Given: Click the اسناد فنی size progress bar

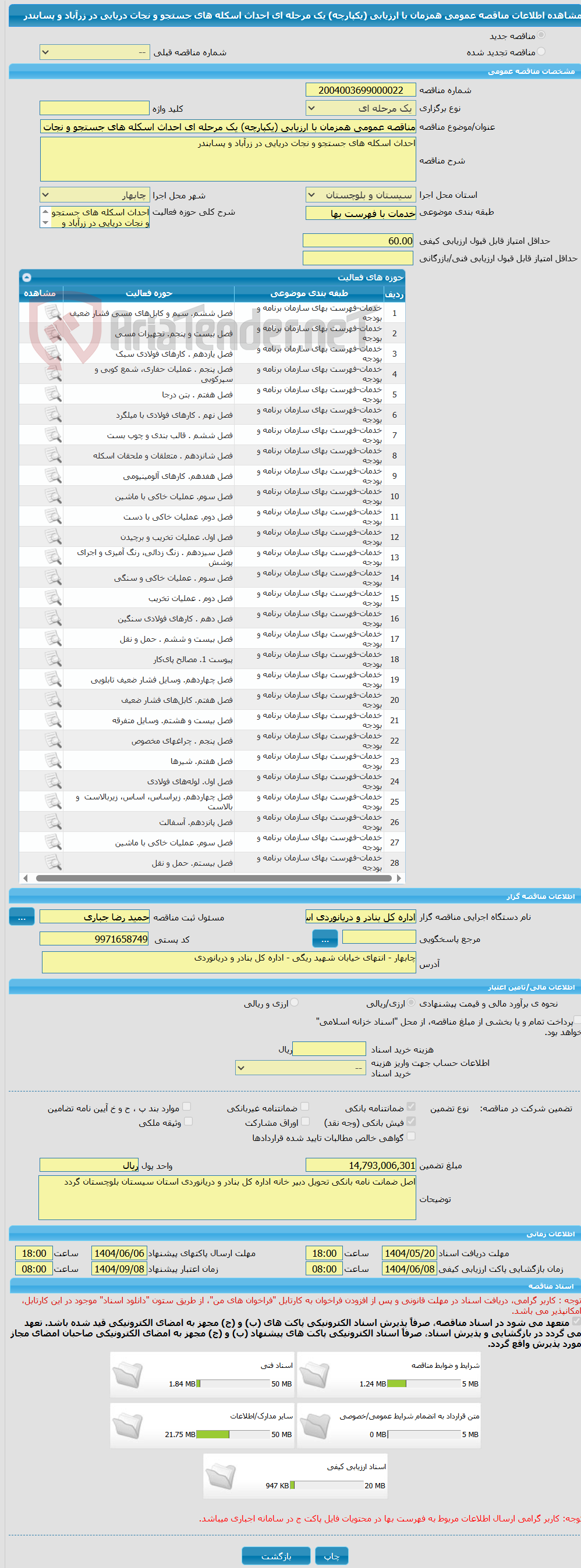Looking at the screenshot, I should (233, 1384).
